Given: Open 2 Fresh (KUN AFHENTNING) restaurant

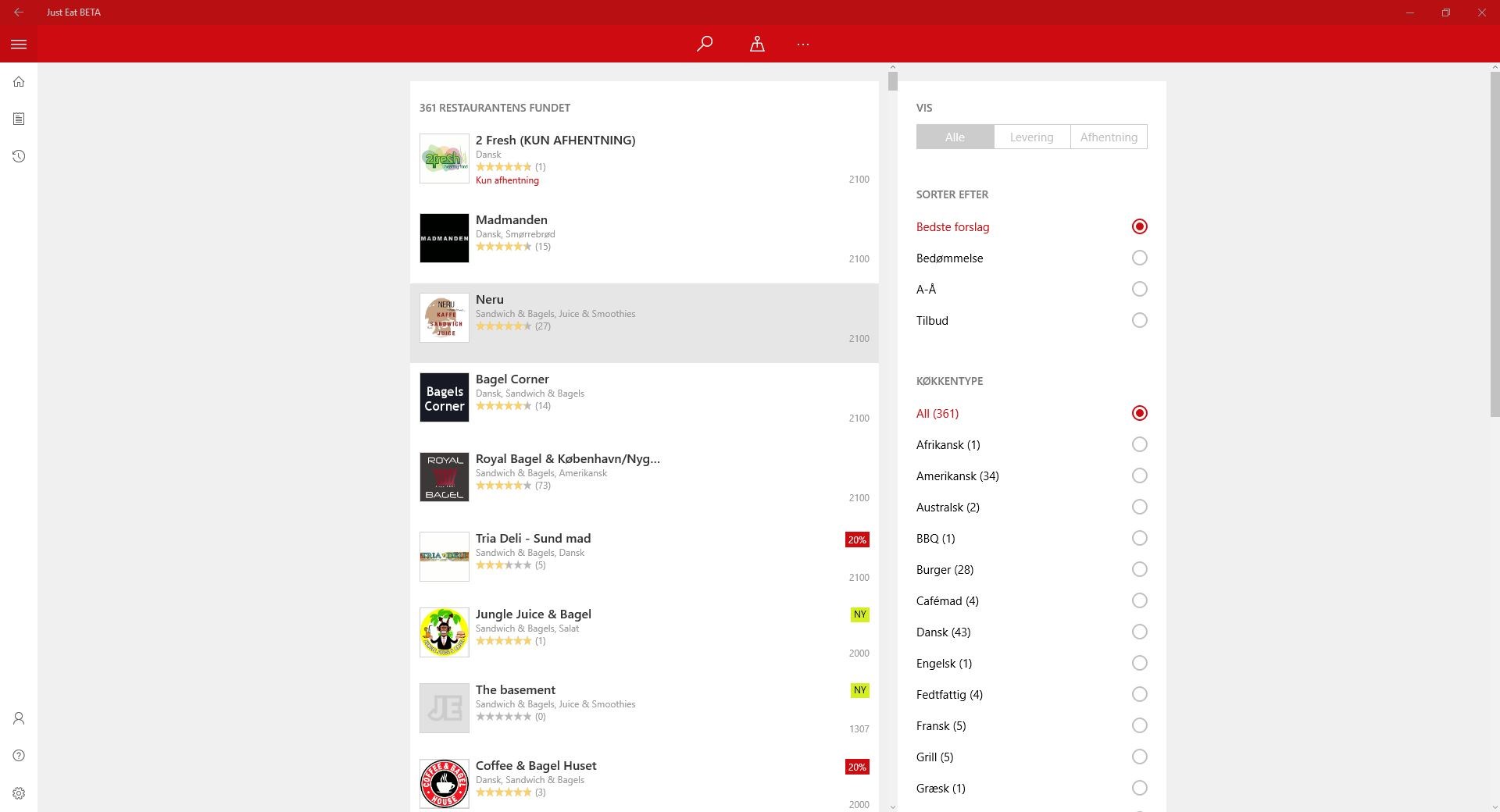Looking at the screenshot, I should tap(555, 140).
